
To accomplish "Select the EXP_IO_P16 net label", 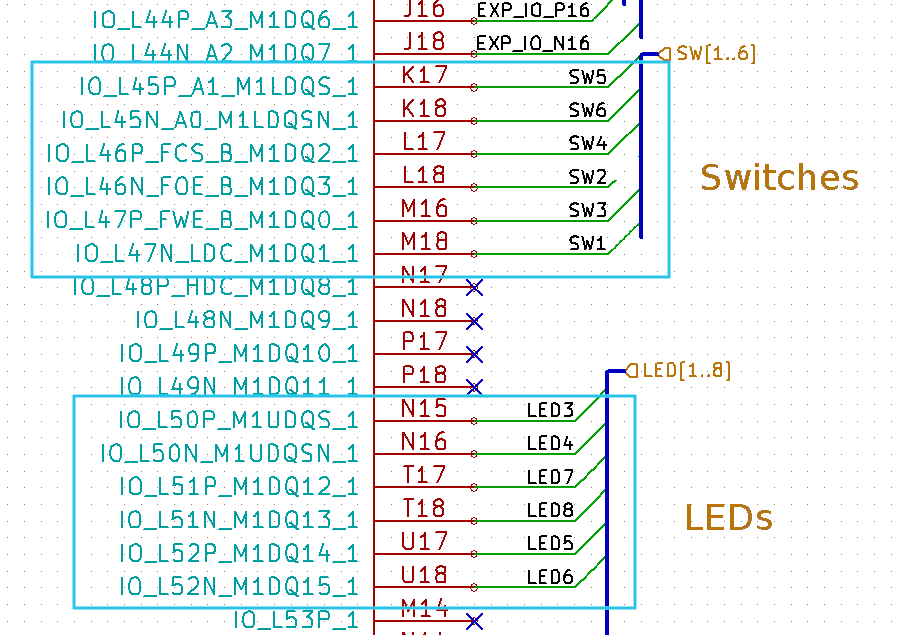I will (532, 11).
